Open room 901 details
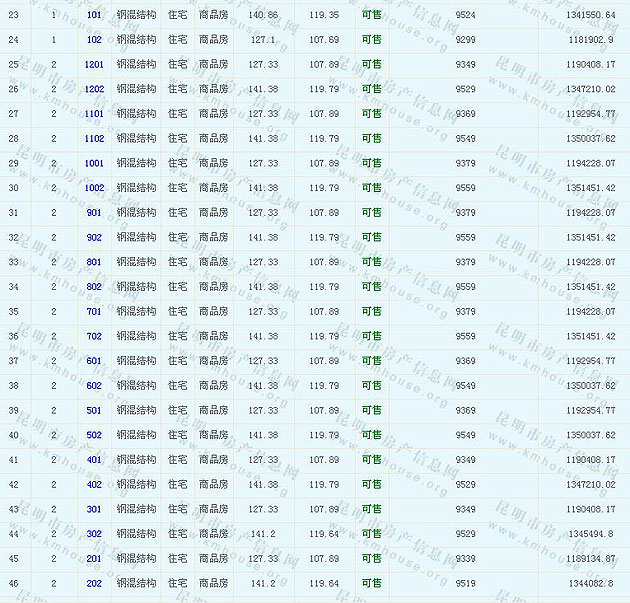Image resolution: width=630 pixels, height=603 pixels. (94, 213)
